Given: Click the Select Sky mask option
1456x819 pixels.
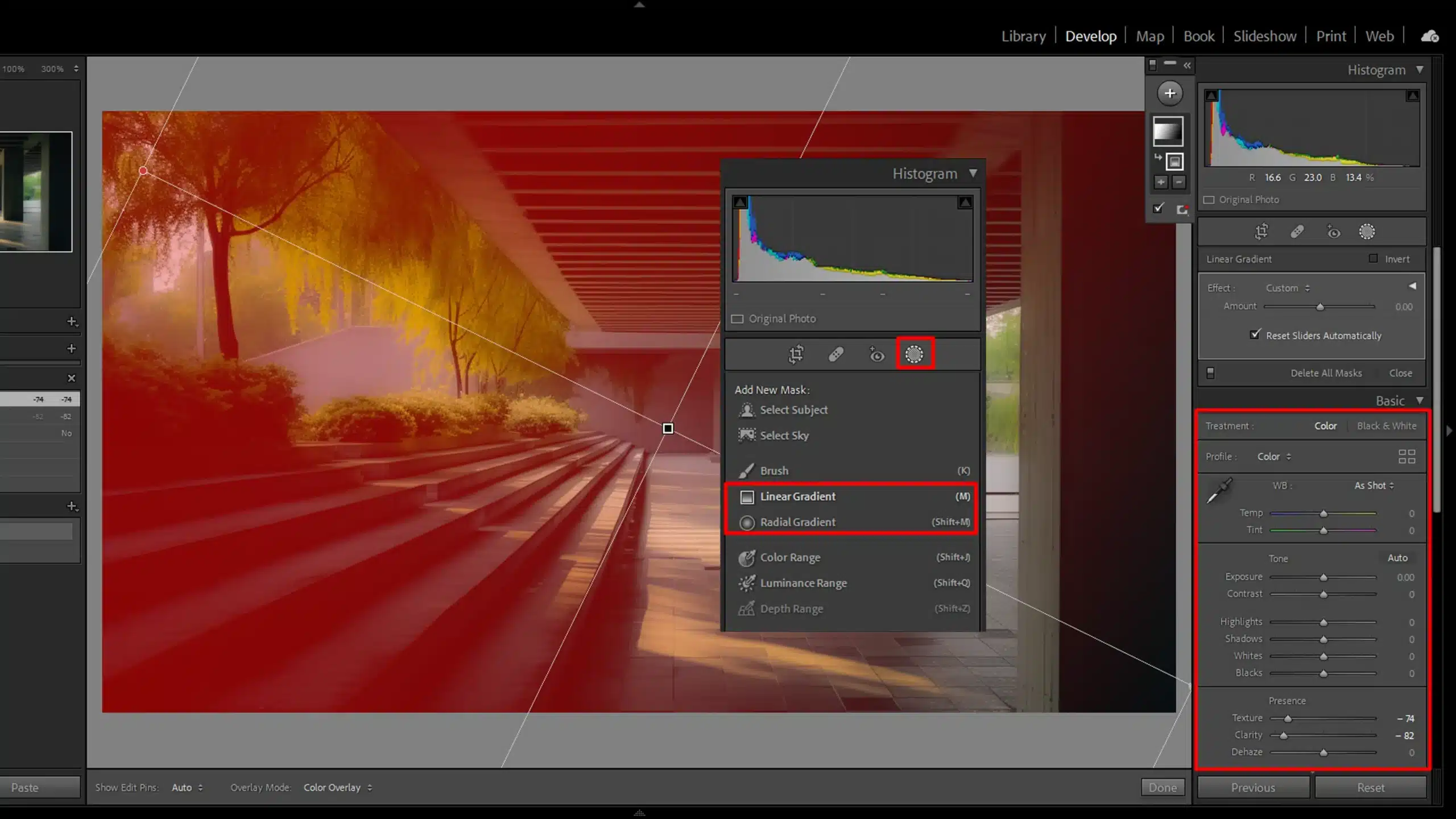Looking at the screenshot, I should 785,434.
